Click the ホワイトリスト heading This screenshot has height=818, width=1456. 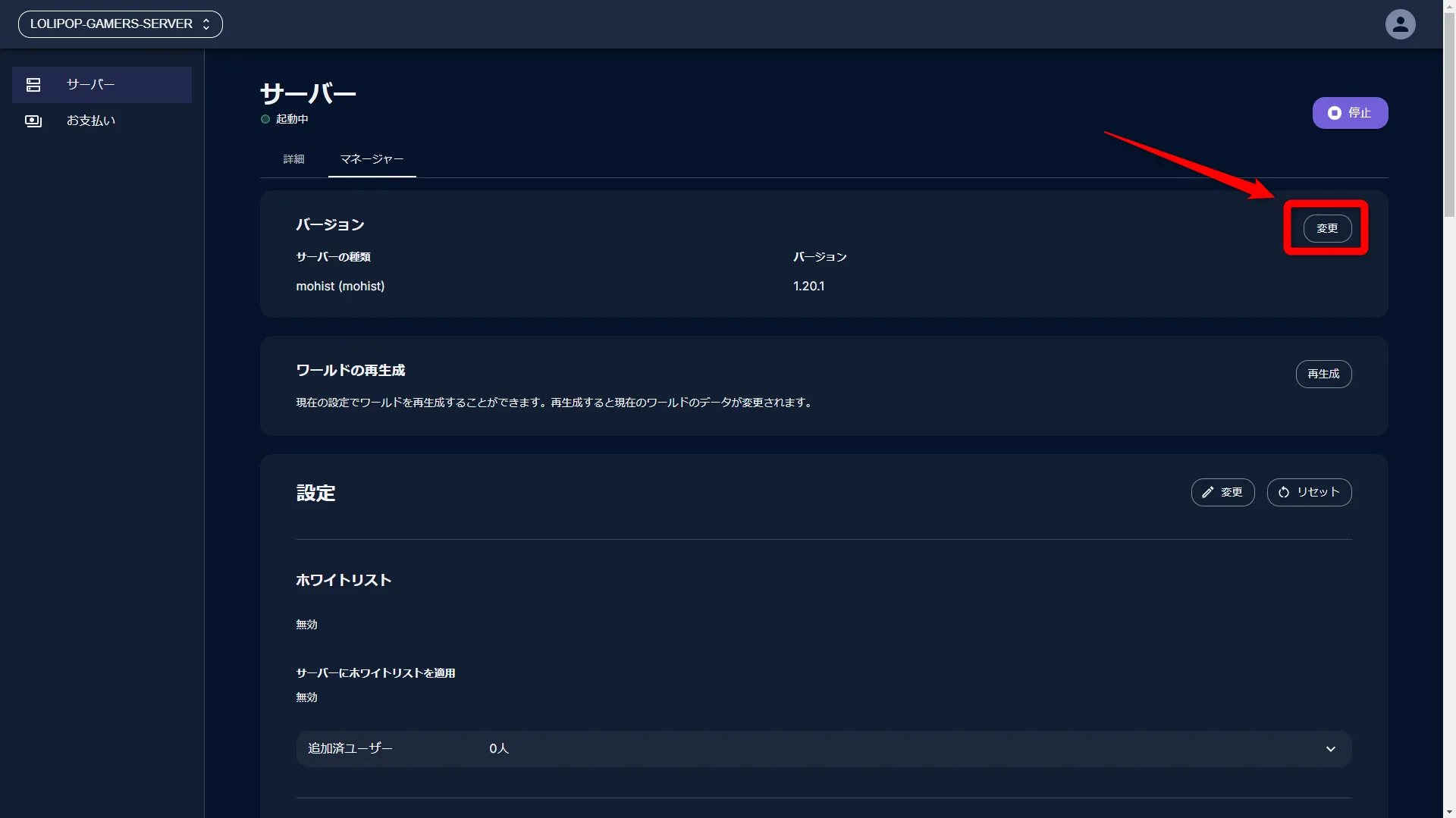click(x=344, y=580)
